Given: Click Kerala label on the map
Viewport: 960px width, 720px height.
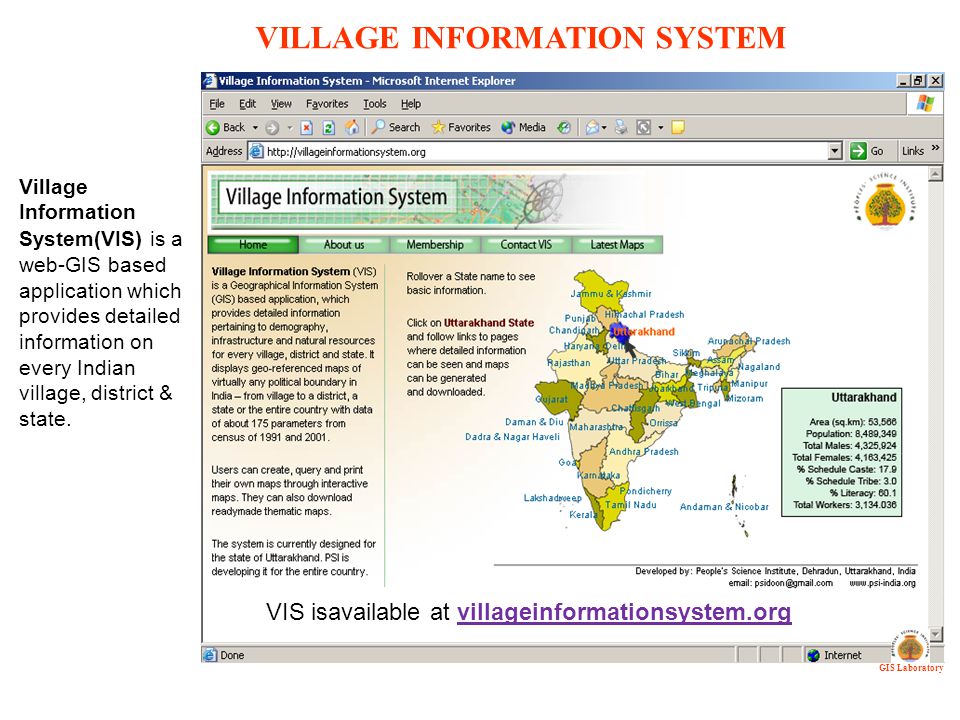Looking at the screenshot, I should [583, 515].
